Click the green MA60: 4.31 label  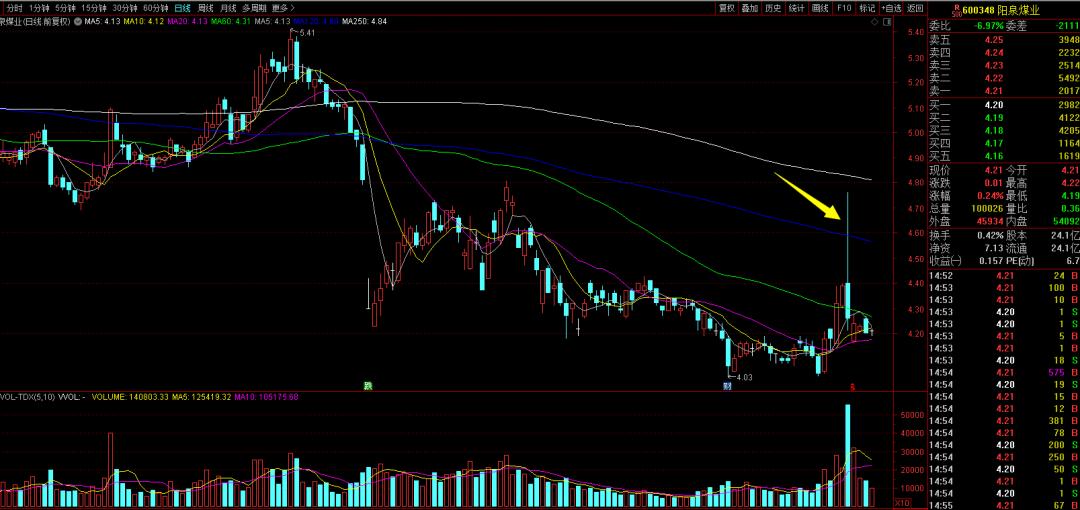tap(232, 22)
